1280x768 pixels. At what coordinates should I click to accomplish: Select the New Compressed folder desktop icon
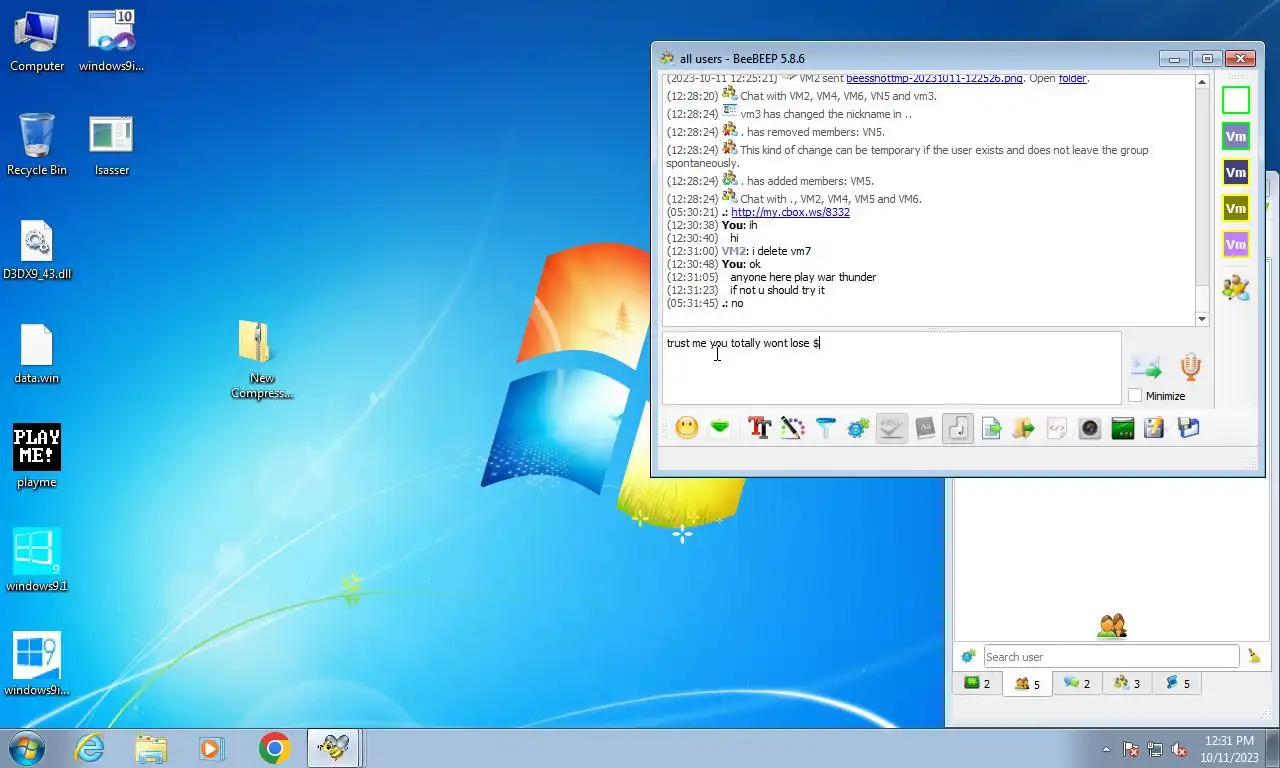click(x=262, y=360)
